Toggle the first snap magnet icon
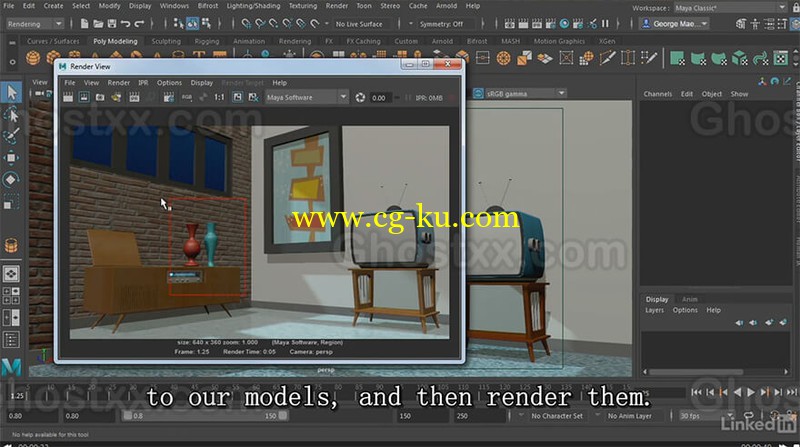Image resolution: width=800 pixels, height=447 pixels. point(246,23)
